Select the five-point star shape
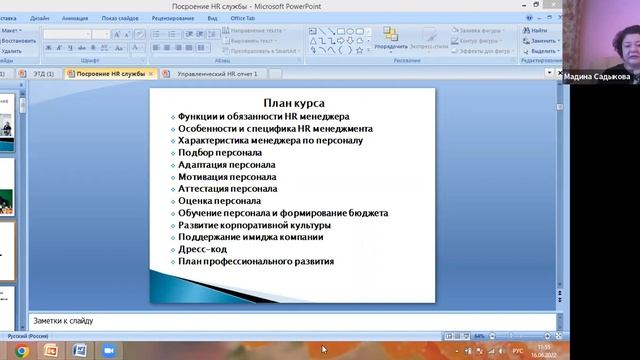 click(360, 50)
